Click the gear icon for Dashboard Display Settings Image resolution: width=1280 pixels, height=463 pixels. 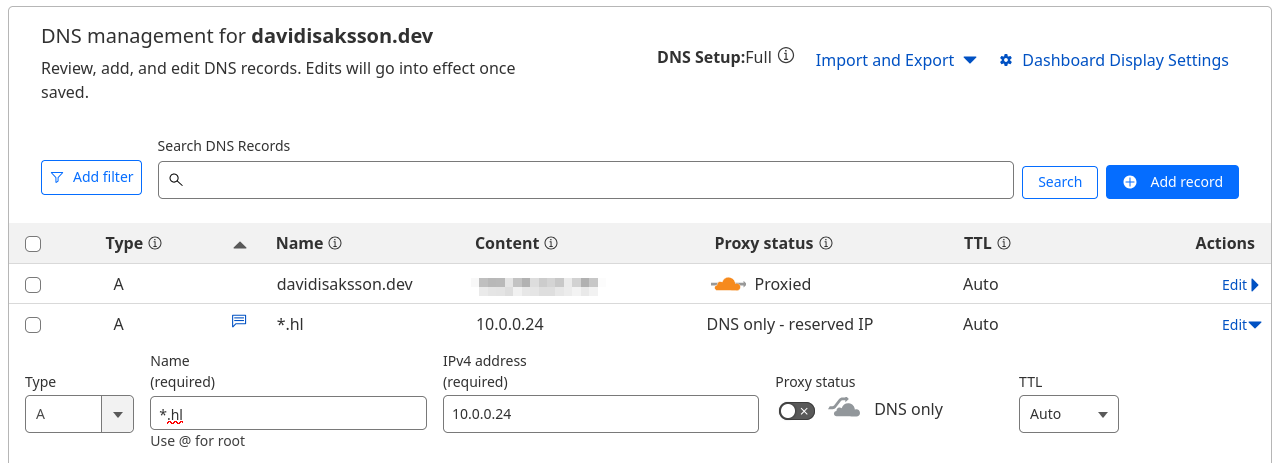(1006, 60)
